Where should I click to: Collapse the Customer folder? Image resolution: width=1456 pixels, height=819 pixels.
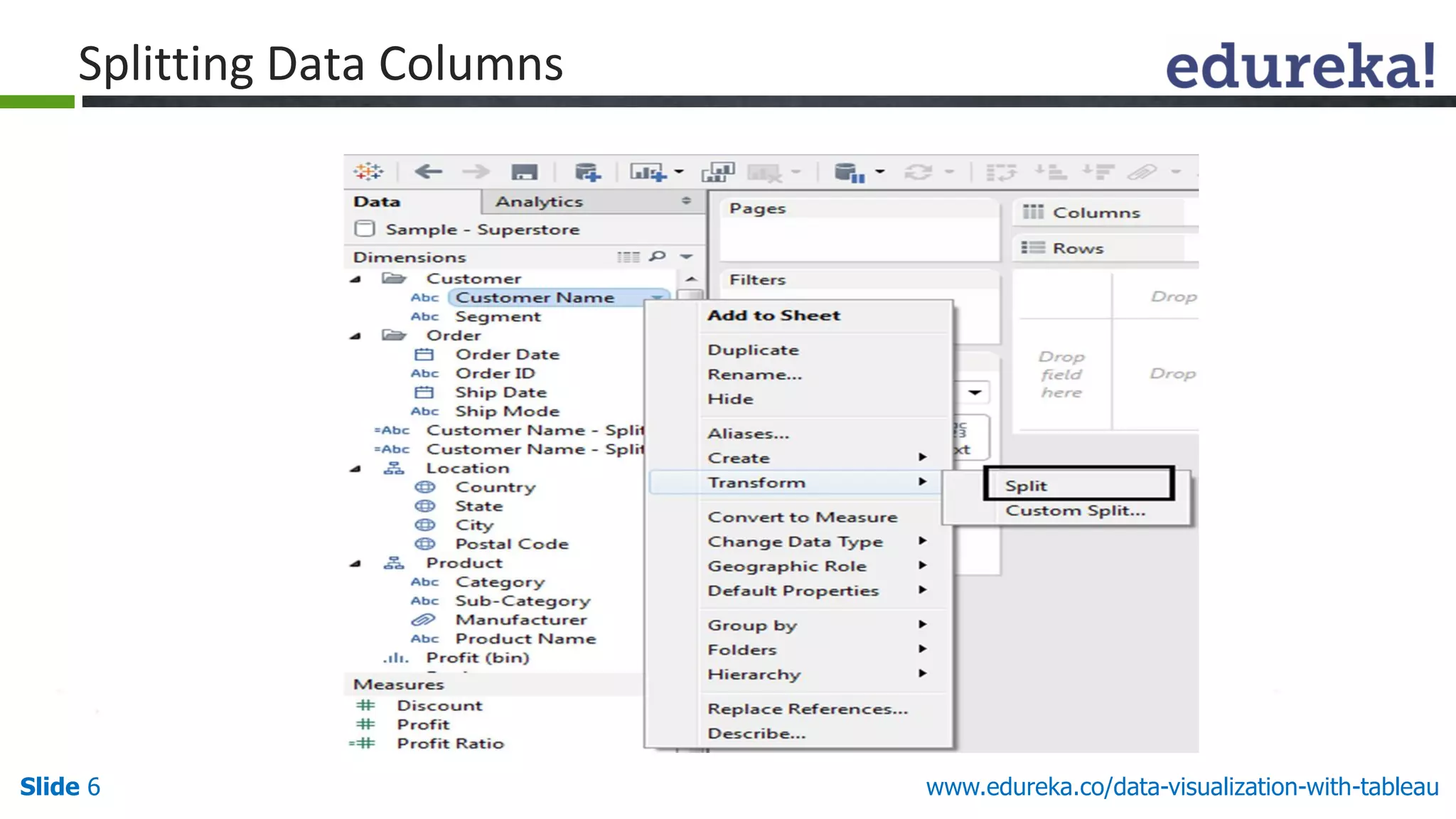355,279
